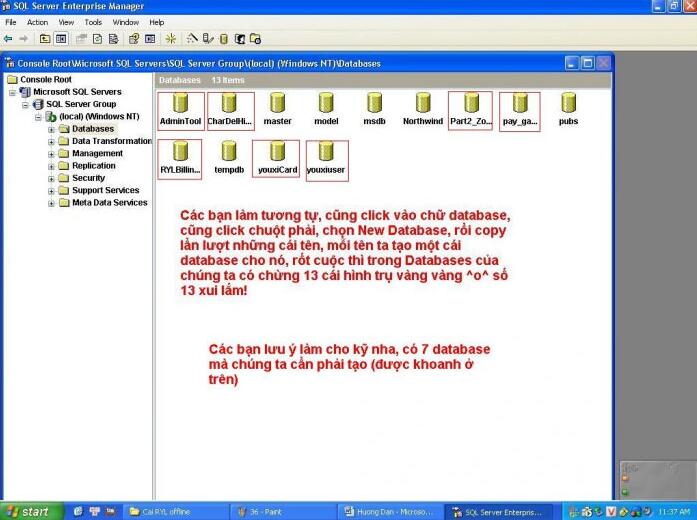697x520 pixels.
Task: Select Console Root in the tree
Action: point(45,79)
